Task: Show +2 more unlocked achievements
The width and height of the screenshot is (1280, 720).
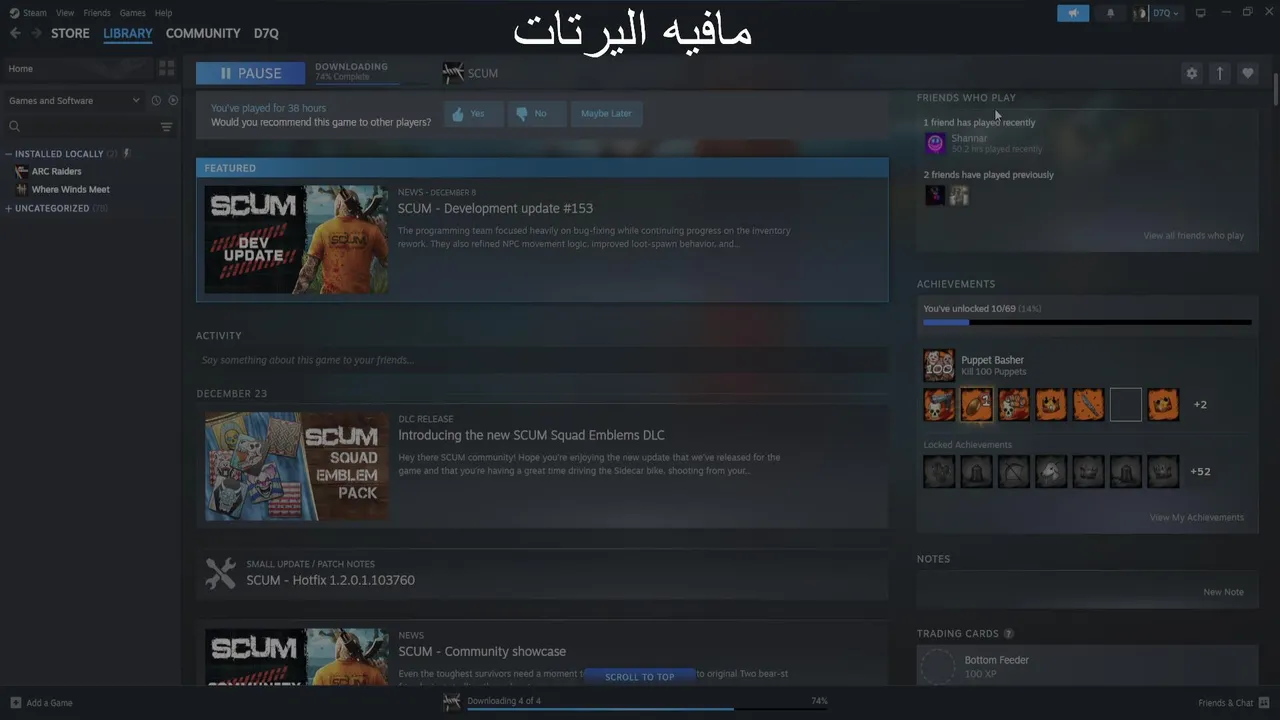Action: tap(1200, 405)
